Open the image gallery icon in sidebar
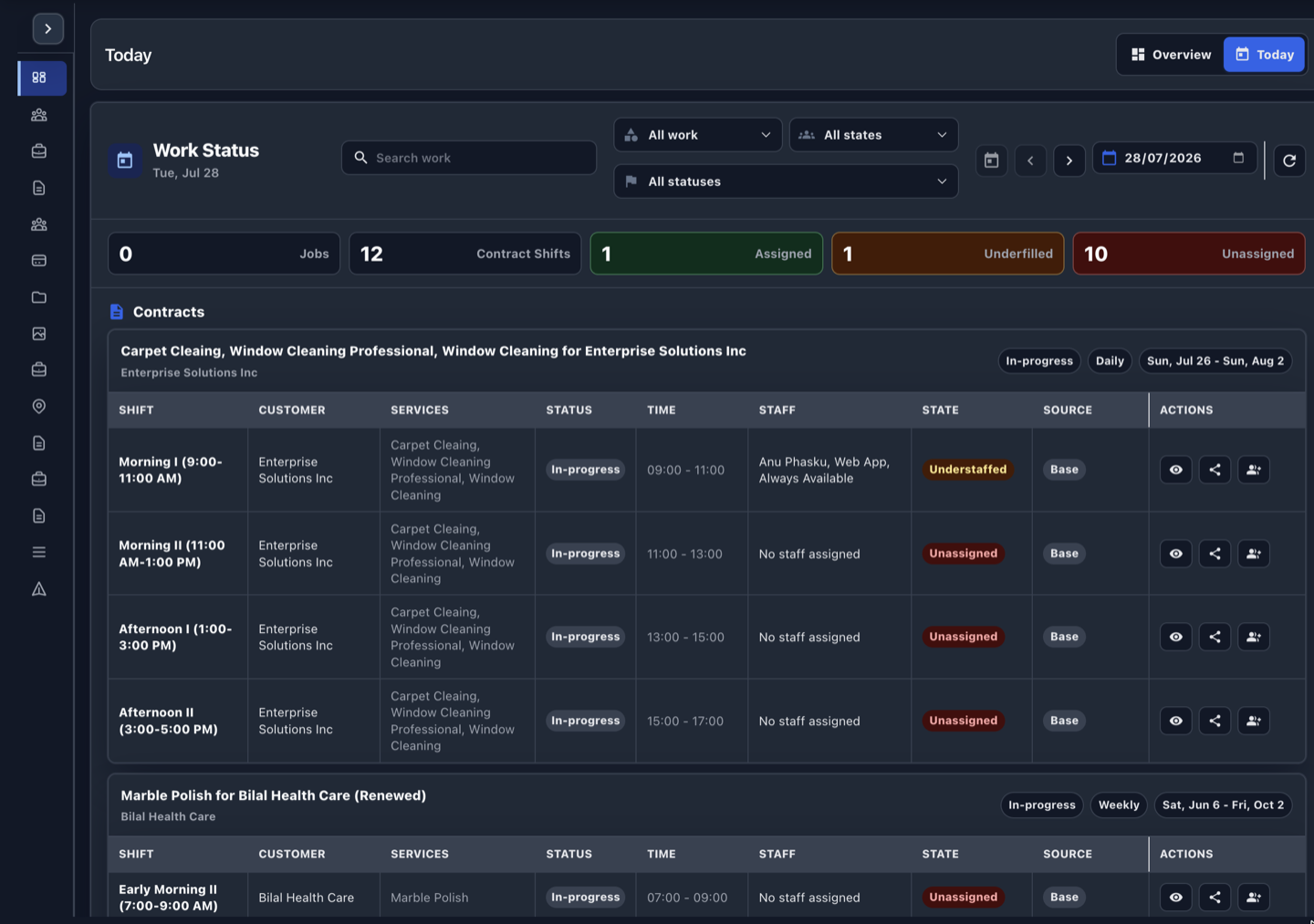The height and width of the screenshot is (924, 1314). click(x=39, y=334)
